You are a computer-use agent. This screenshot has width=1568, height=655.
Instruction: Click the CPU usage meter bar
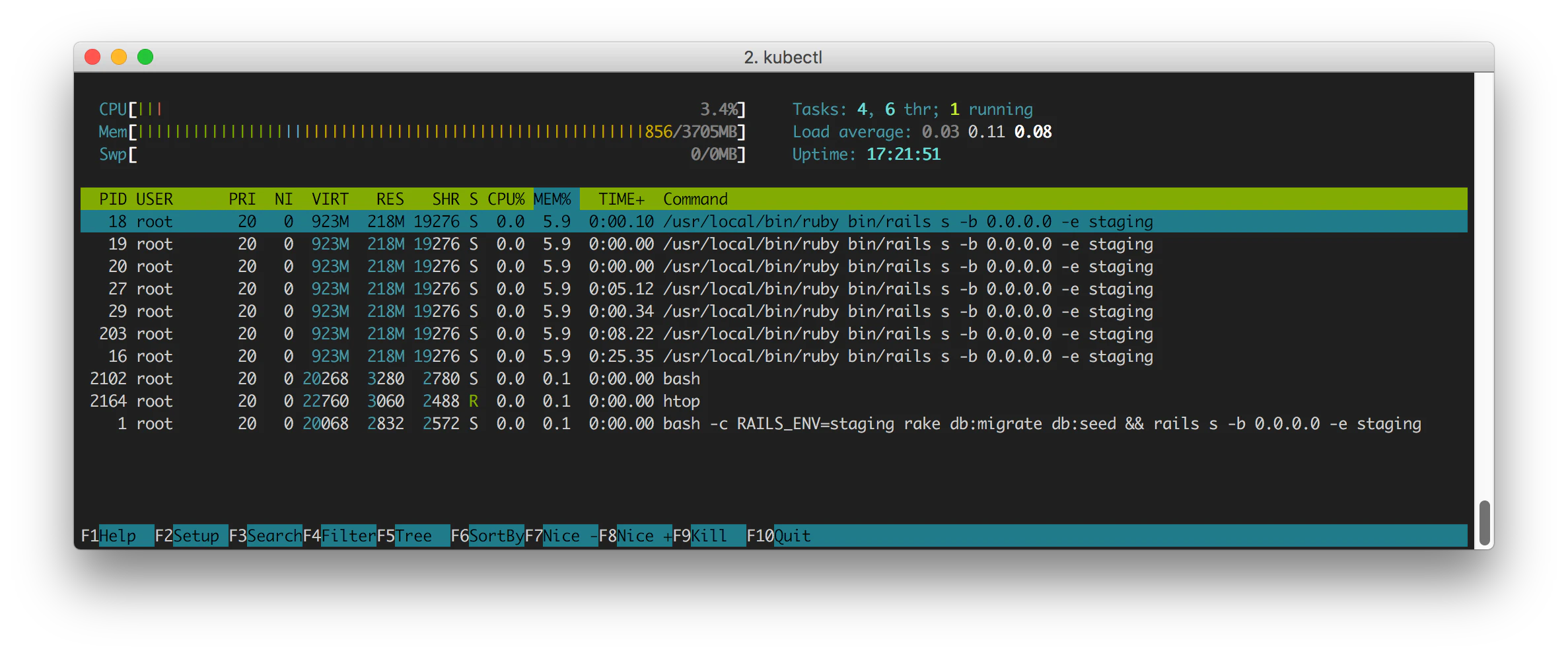pyautogui.click(x=422, y=109)
